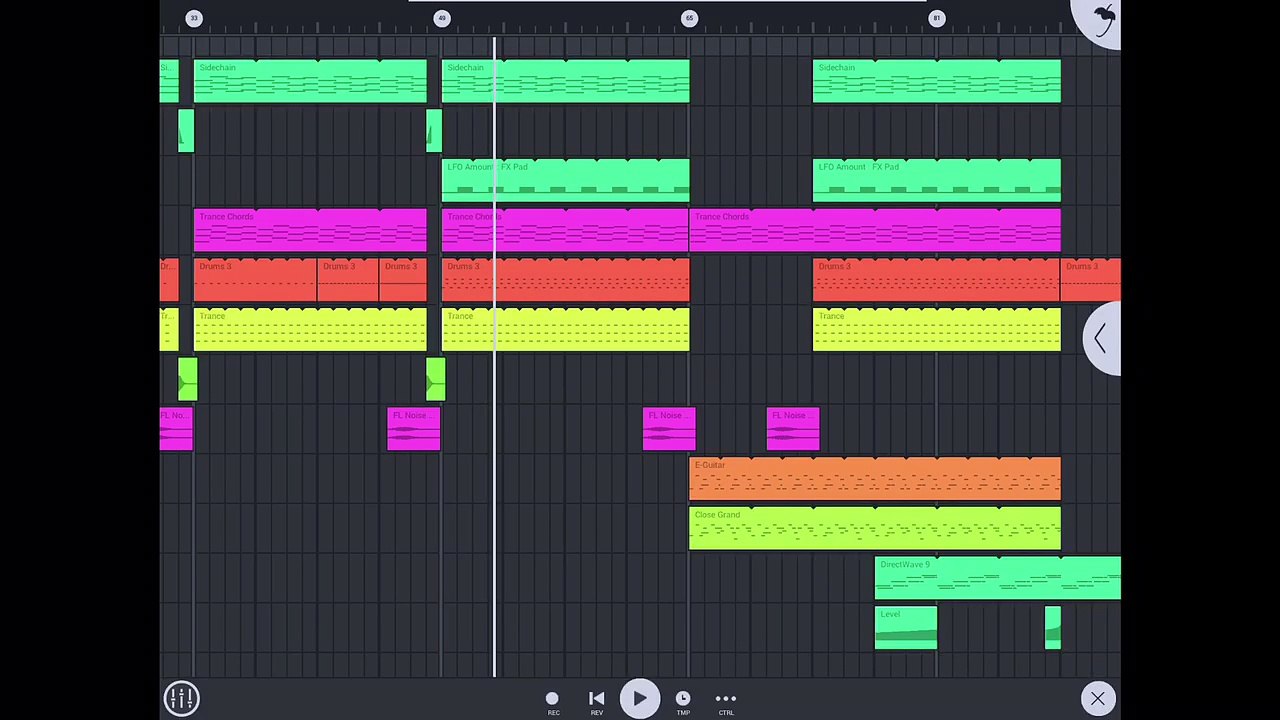The image size is (1280, 720).
Task: Select LFO Amount FX Pad clip near bar 81
Action: (937, 180)
